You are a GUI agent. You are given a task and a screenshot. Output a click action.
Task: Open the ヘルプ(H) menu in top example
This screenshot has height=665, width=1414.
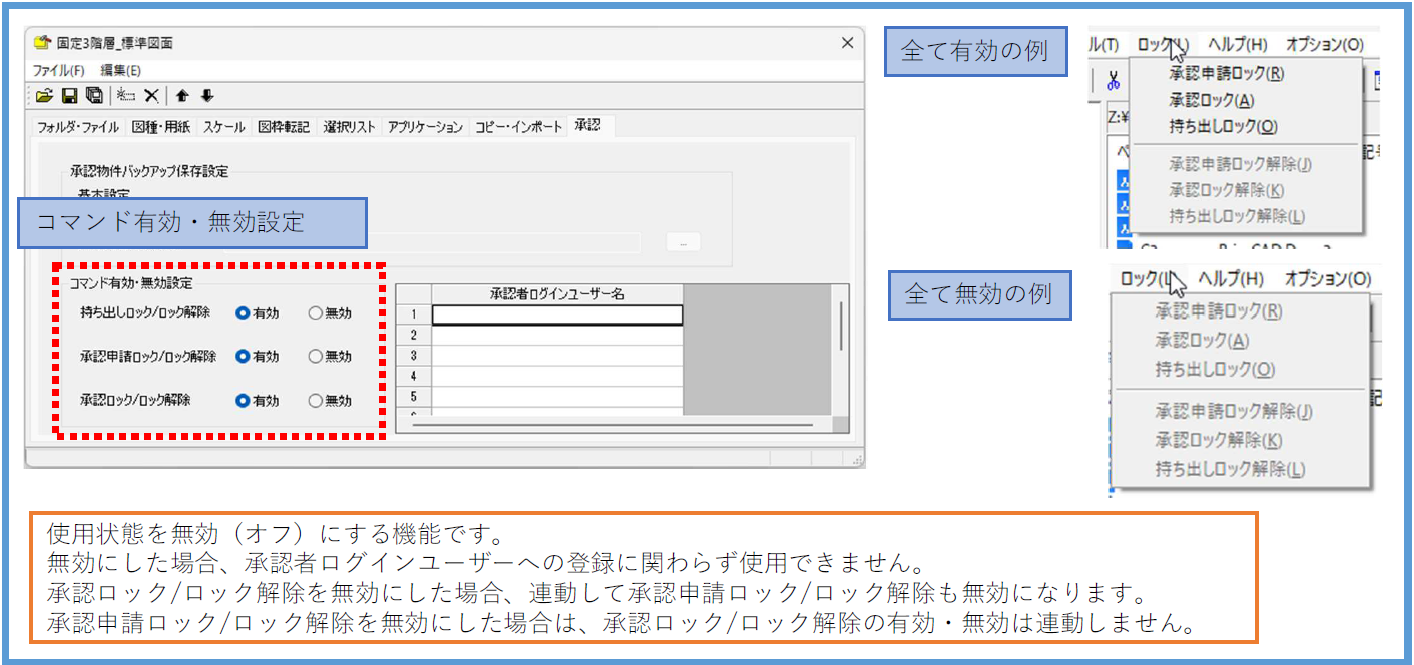1237,44
